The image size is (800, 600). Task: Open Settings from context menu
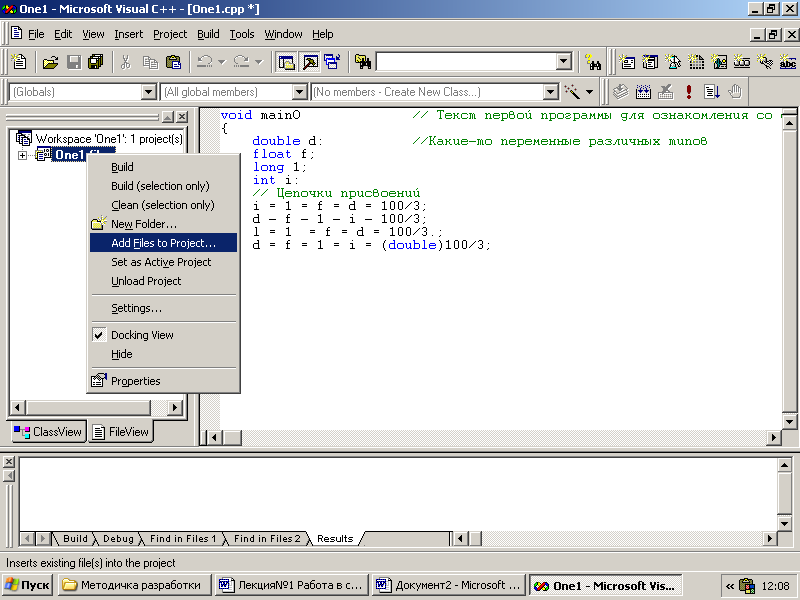[x=163, y=308]
